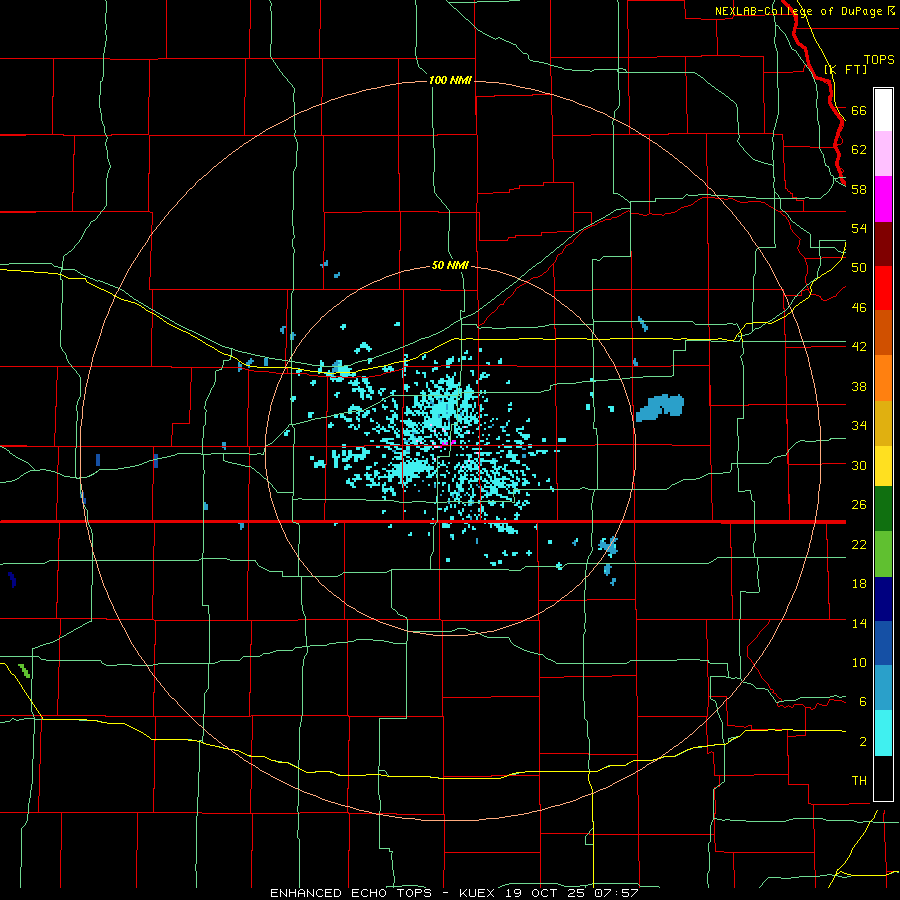Click the "[K FT]" units label
The width and height of the screenshot is (900, 900).
(x=845, y=69)
